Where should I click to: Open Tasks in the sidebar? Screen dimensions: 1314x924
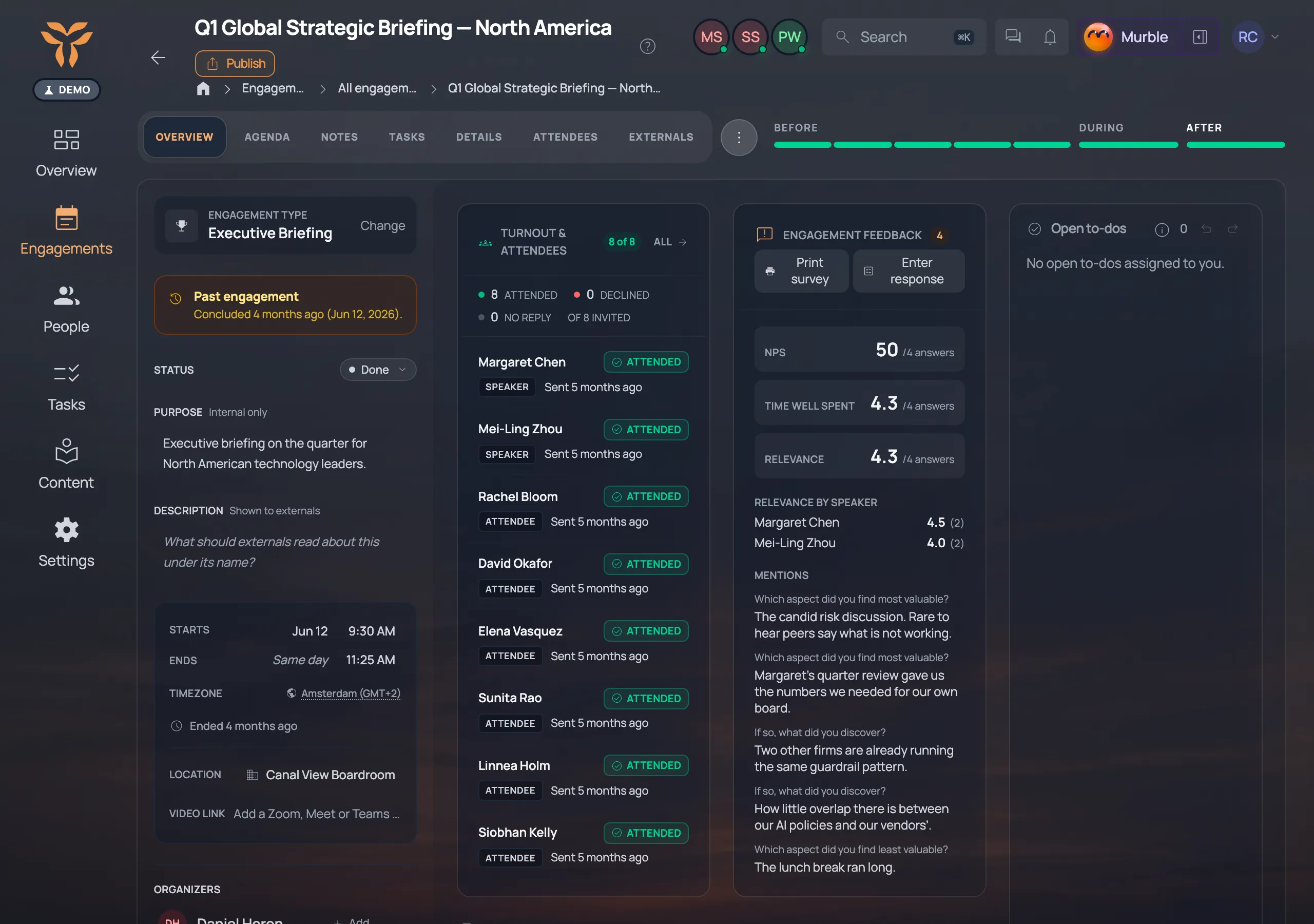click(x=66, y=388)
